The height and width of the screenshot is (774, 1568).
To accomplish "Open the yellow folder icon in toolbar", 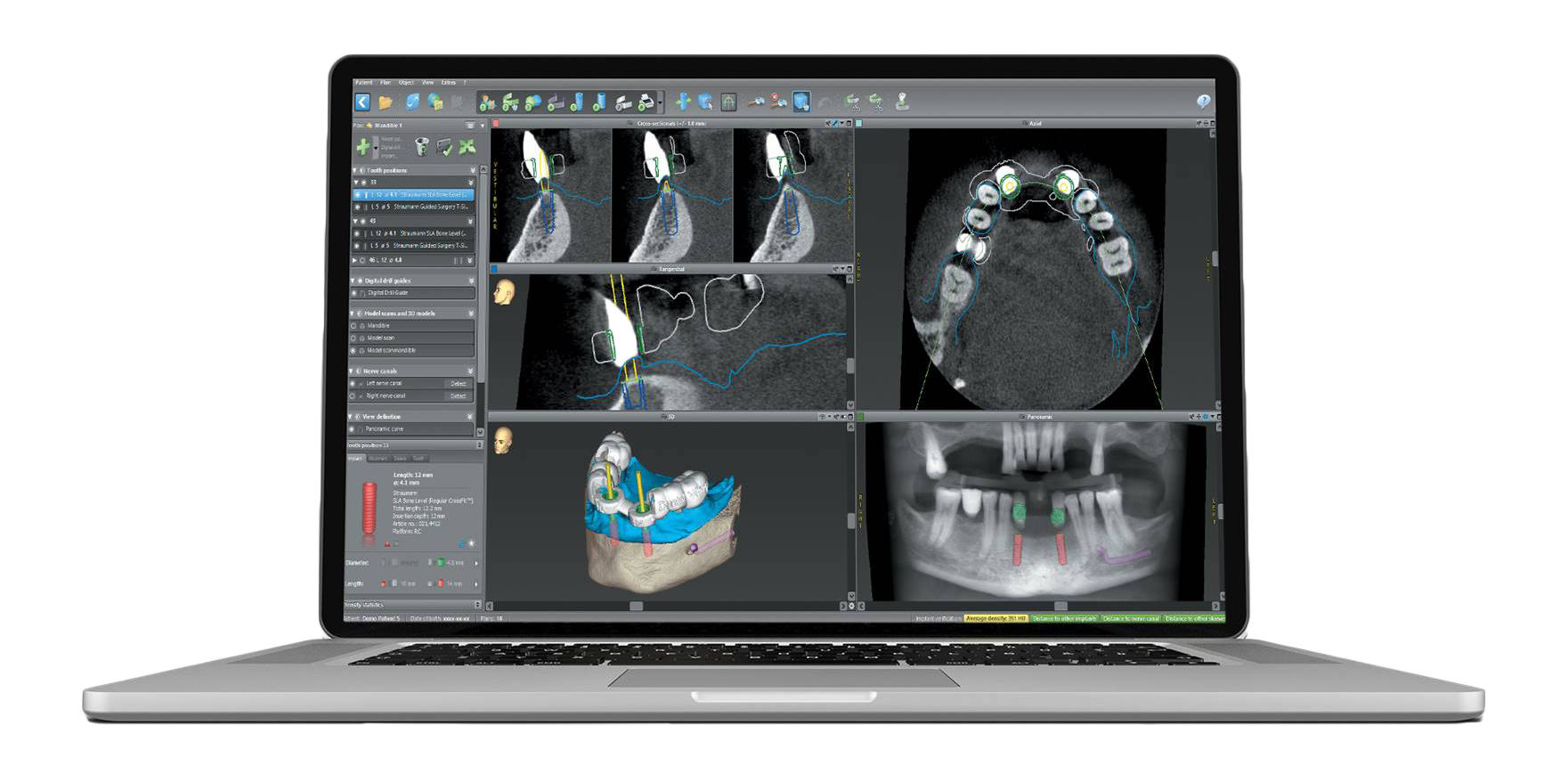I will tap(385, 102).
